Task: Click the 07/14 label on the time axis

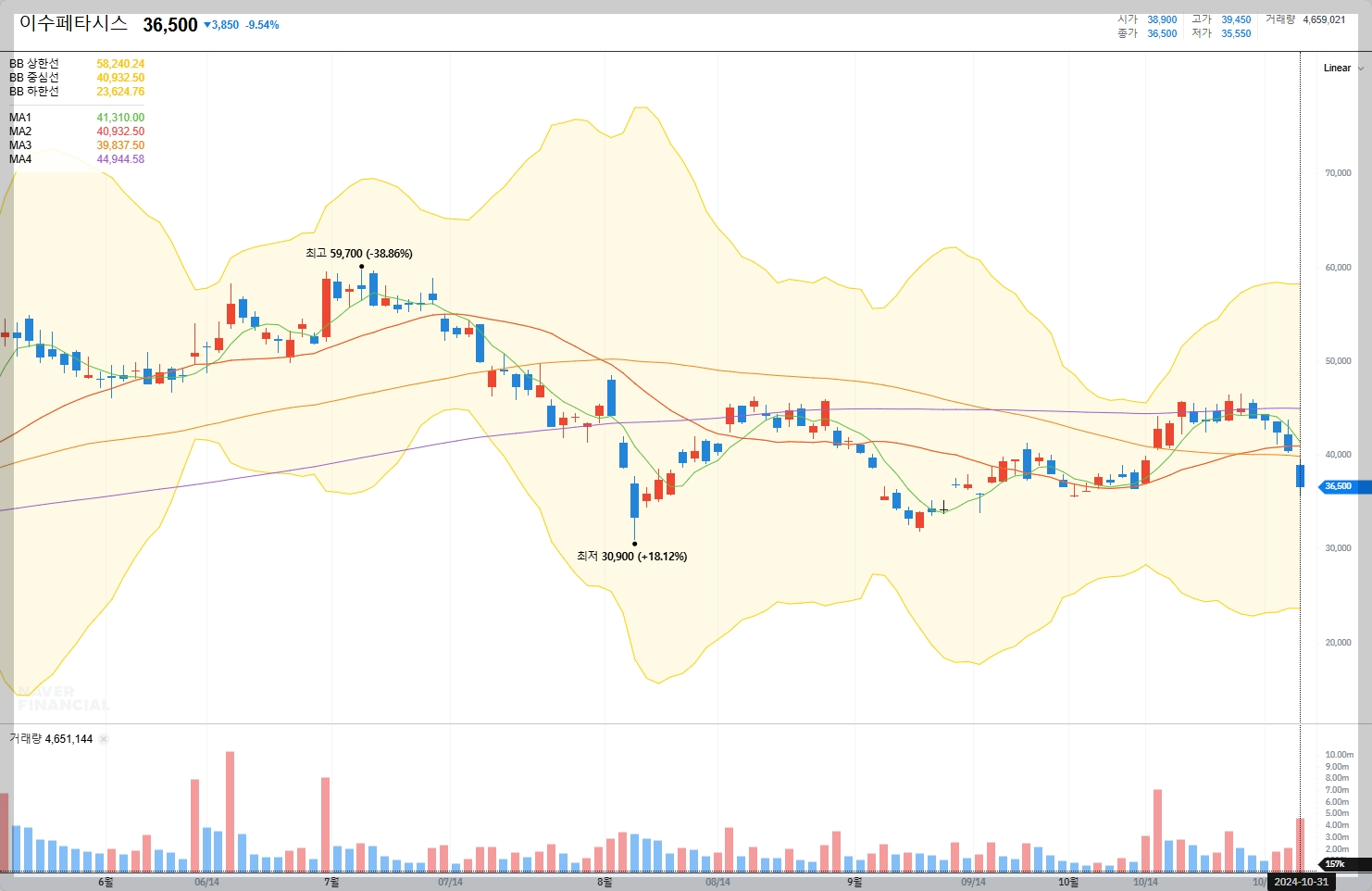Action: click(450, 882)
